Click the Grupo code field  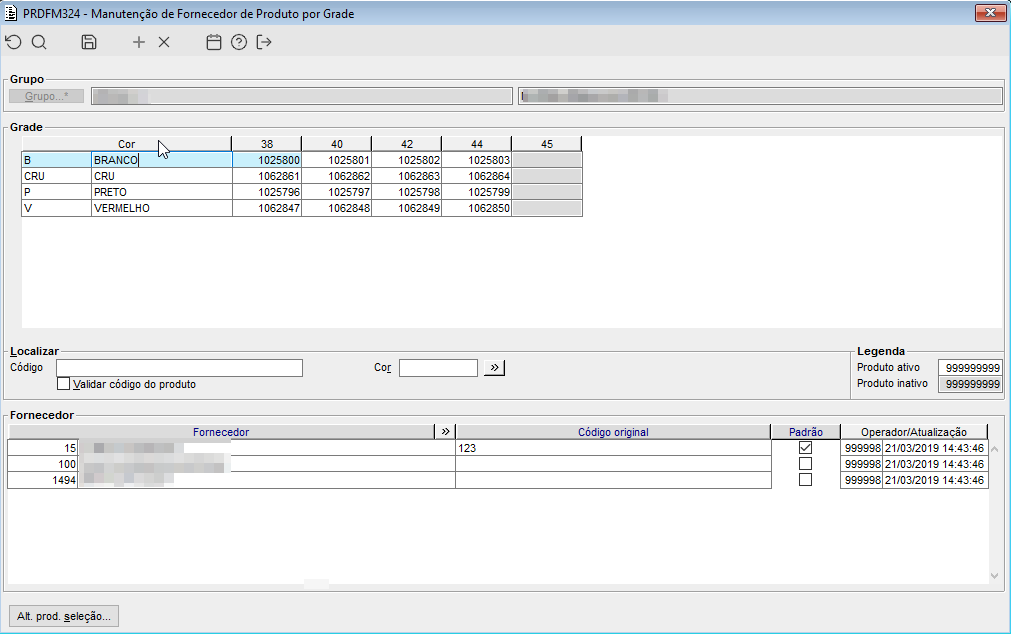pos(302,96)
